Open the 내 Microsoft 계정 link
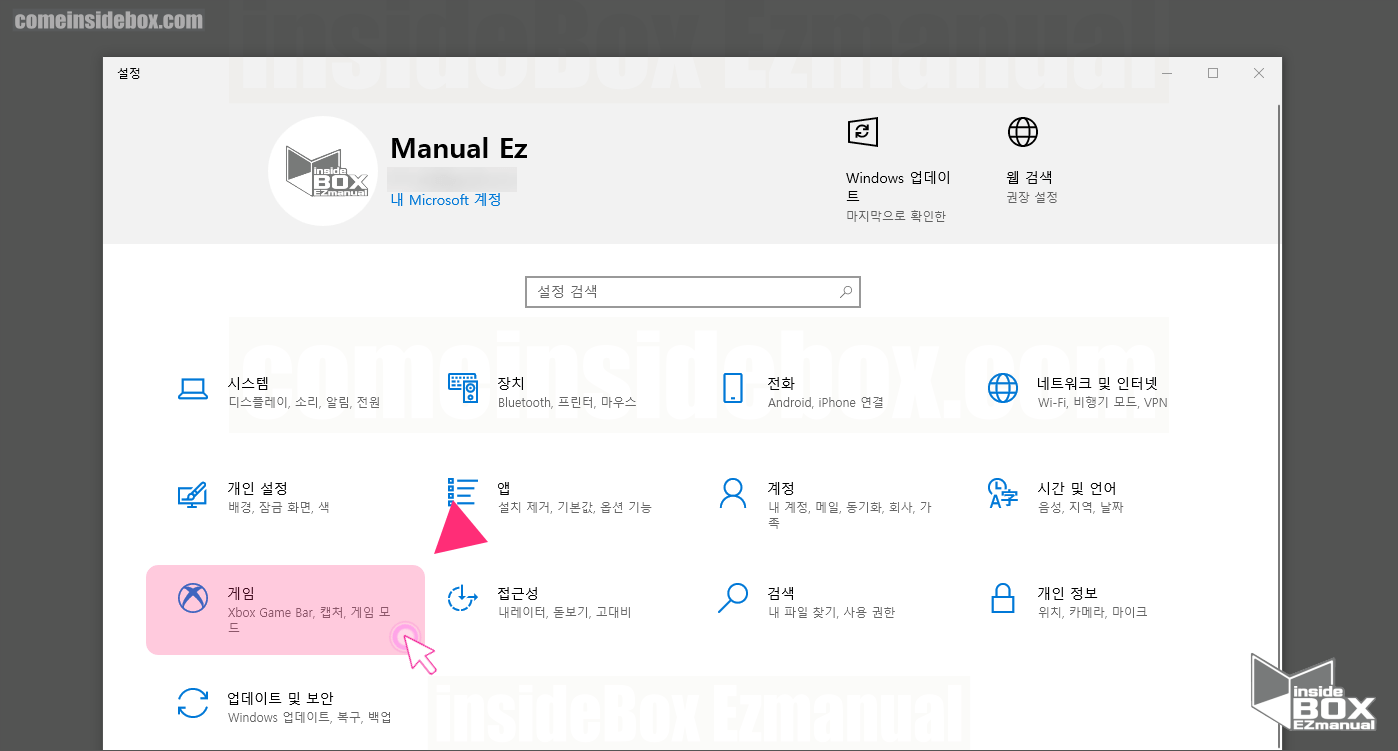 coord(446,200)
